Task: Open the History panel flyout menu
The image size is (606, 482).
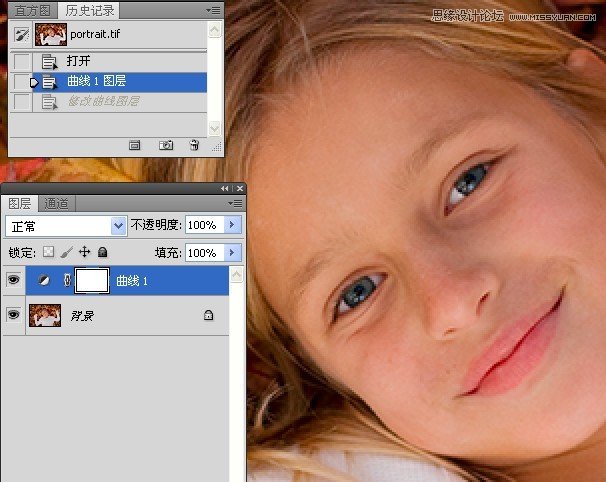Action: [x=214, y=10]
